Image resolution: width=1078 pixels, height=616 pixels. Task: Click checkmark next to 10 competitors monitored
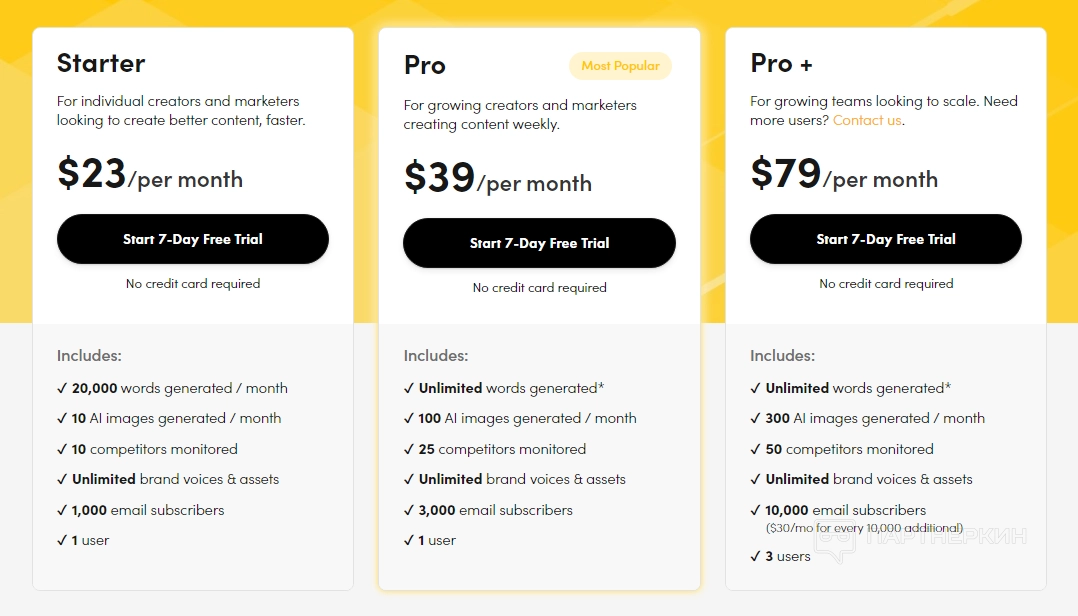pyautogui.click(x=62, y=449)
